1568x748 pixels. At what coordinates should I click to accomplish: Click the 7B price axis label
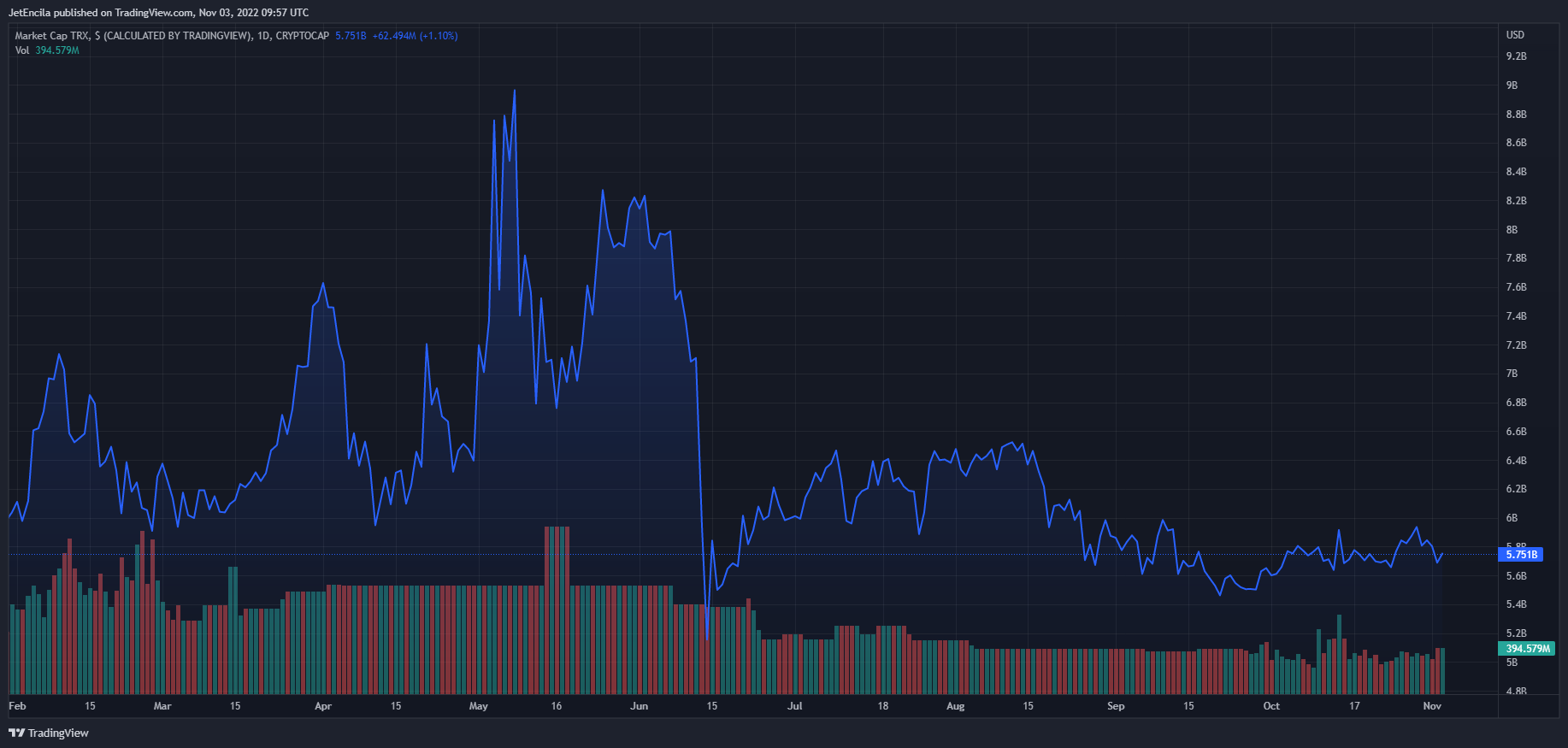click(1512, 374)
